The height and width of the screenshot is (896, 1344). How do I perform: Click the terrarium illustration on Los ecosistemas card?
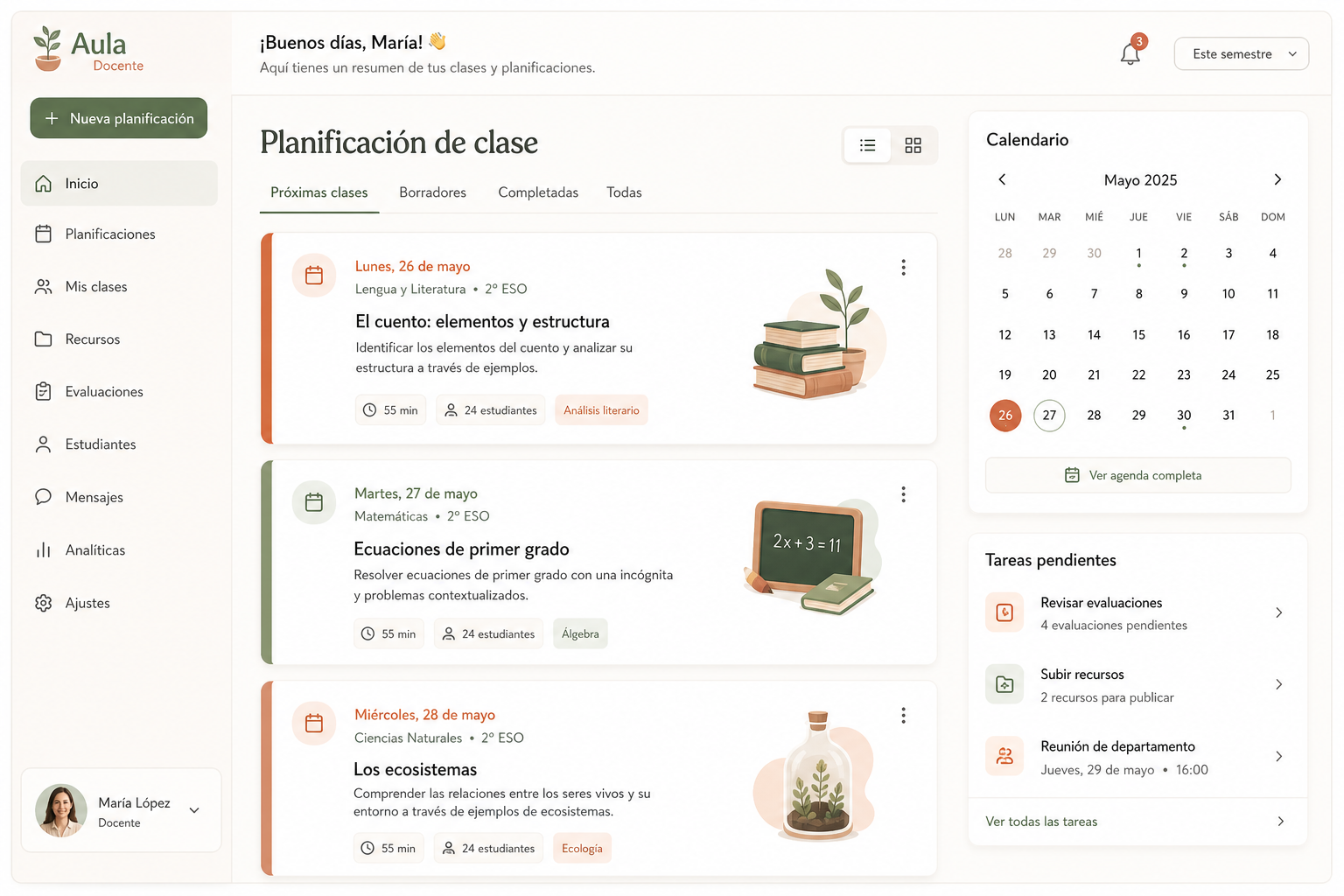[815, 775]
